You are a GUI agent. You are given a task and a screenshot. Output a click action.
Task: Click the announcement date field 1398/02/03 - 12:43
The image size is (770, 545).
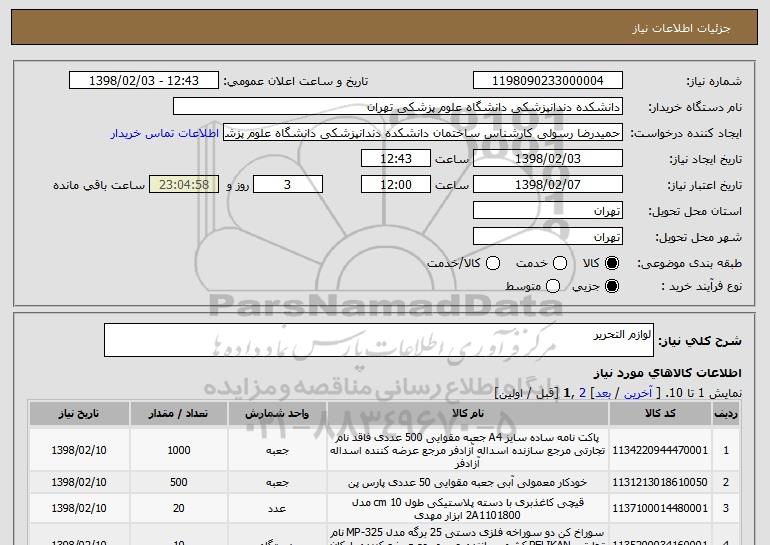144,81
